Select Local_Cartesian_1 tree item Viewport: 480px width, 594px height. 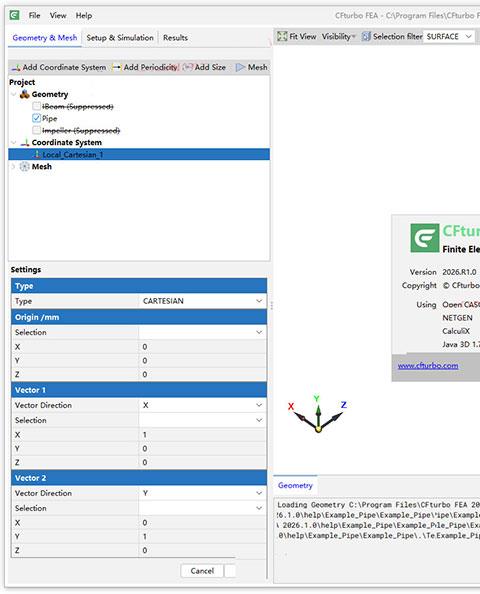coord(139,155)
